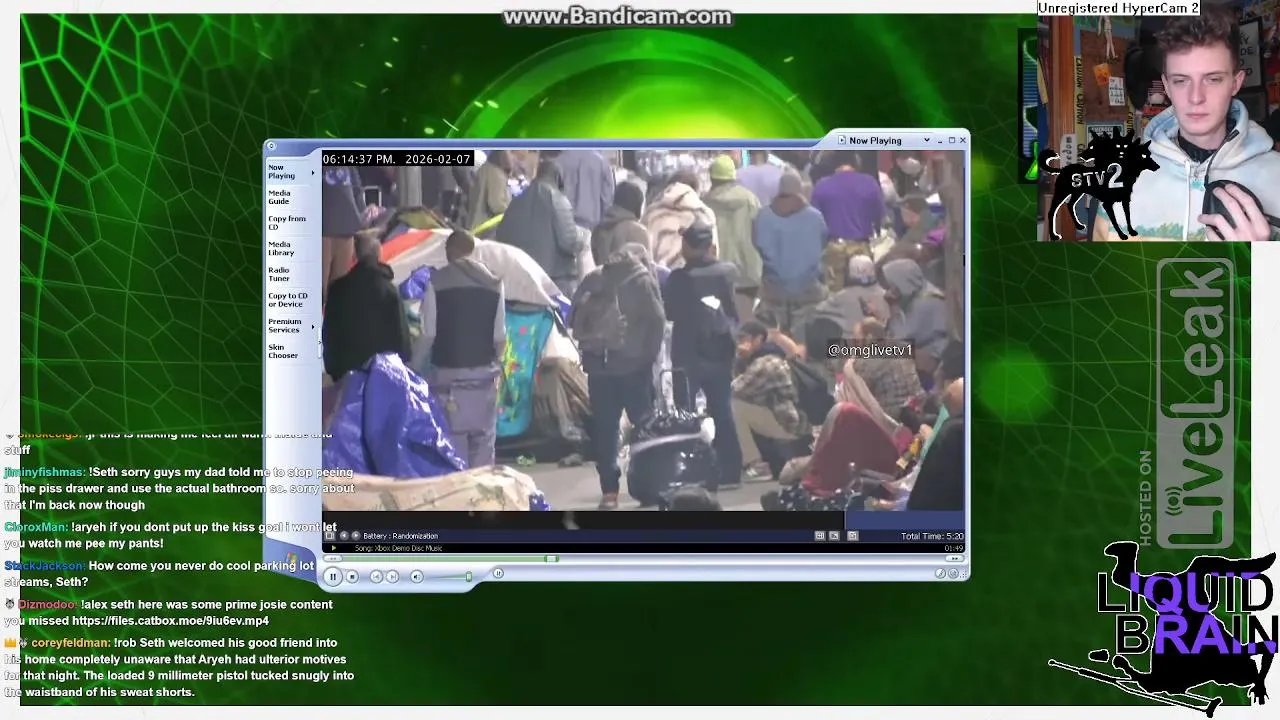This screenshot has width=1280, height=720.
Task: Switch to skin mode icon
Action: [x=940, y=573]
